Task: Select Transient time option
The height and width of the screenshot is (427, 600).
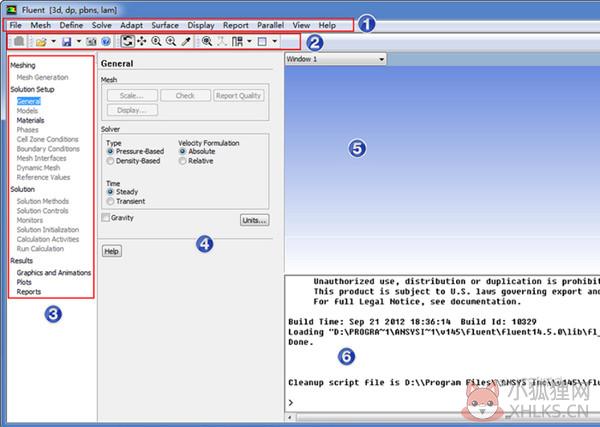Action: [x=126, y=201]
